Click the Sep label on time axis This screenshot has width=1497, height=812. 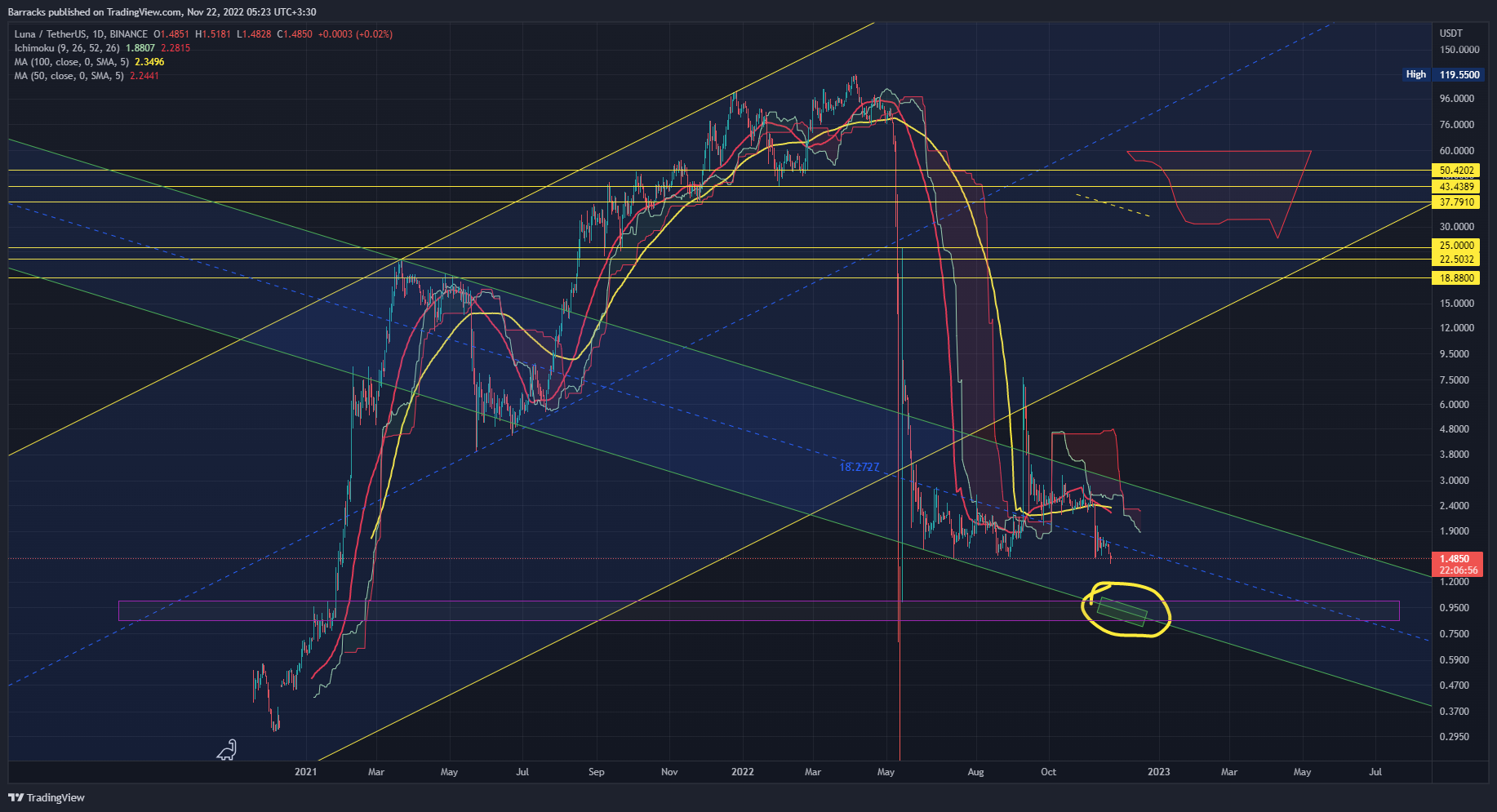coord(597,772)
